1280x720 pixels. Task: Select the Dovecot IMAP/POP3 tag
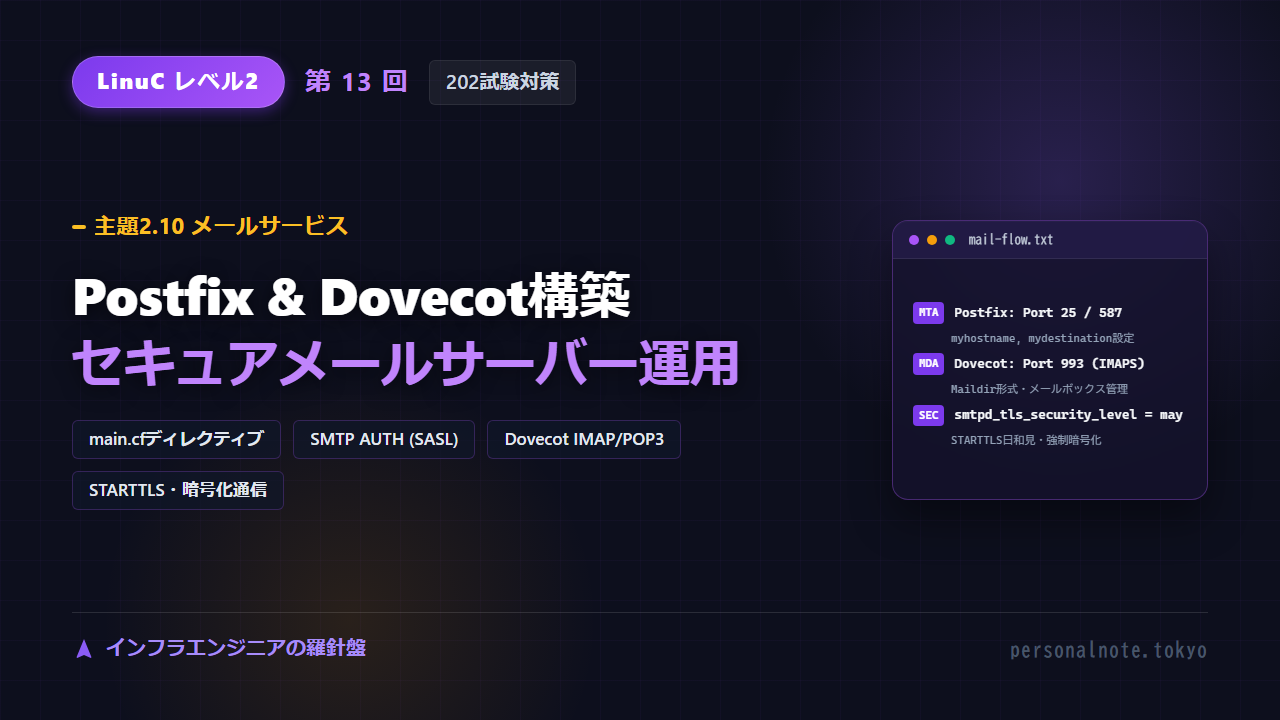pos(584,439)
